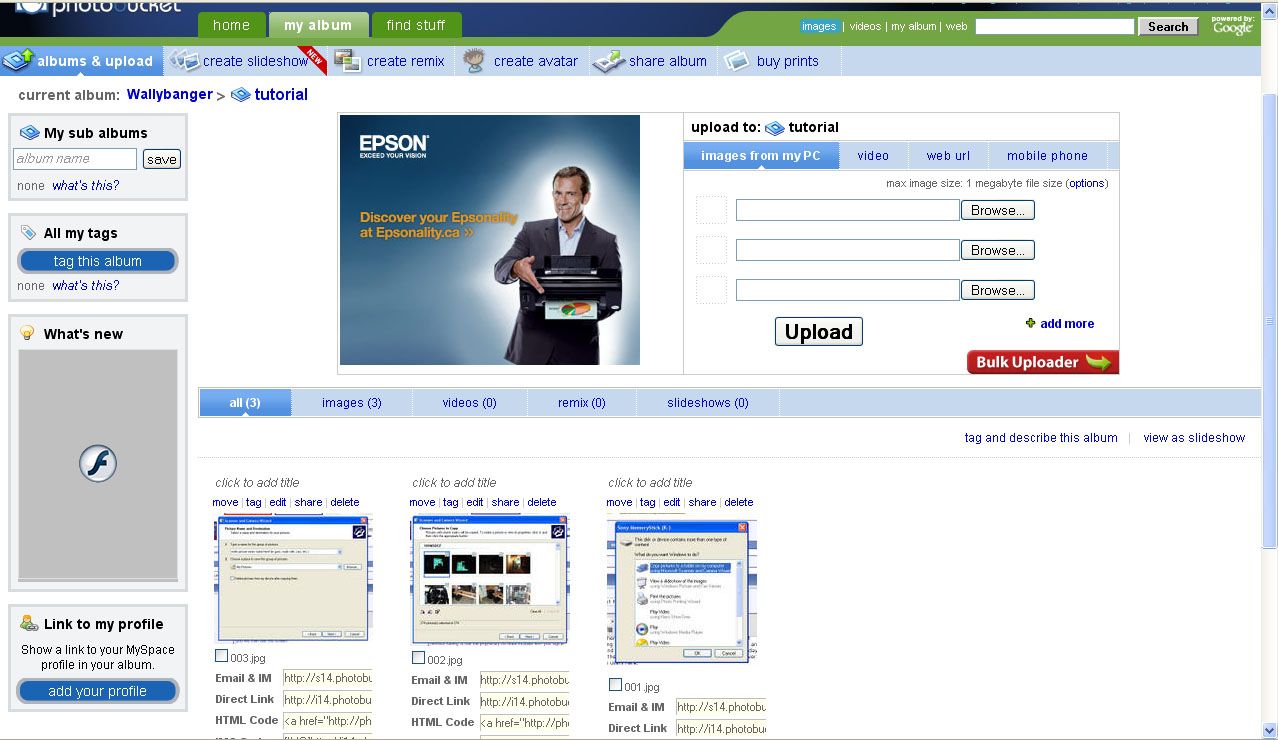Click the share album icon

[609, 61]
